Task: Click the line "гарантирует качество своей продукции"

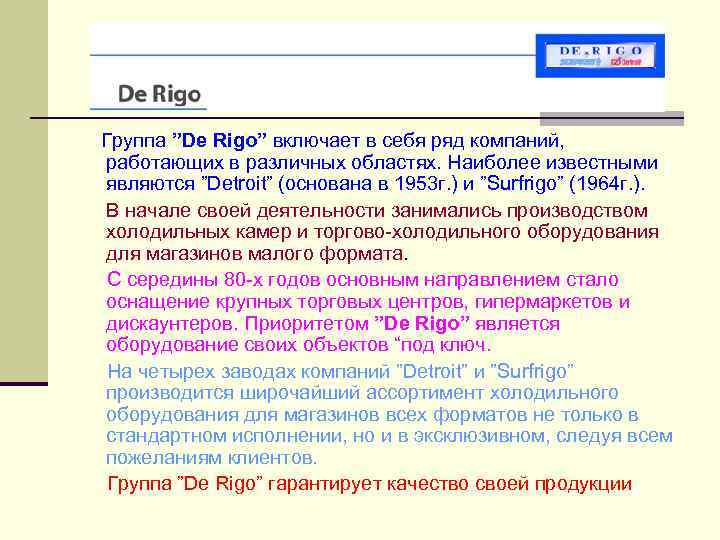Action: (x=370, y=484)
